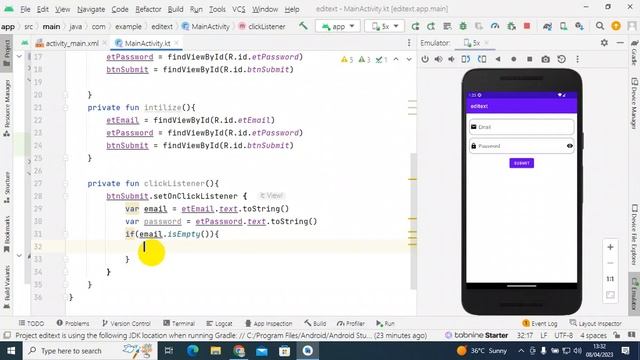This screenshot has height=360, width=640.
Task: Open the Problems tool window
Action: click(73, 323)
